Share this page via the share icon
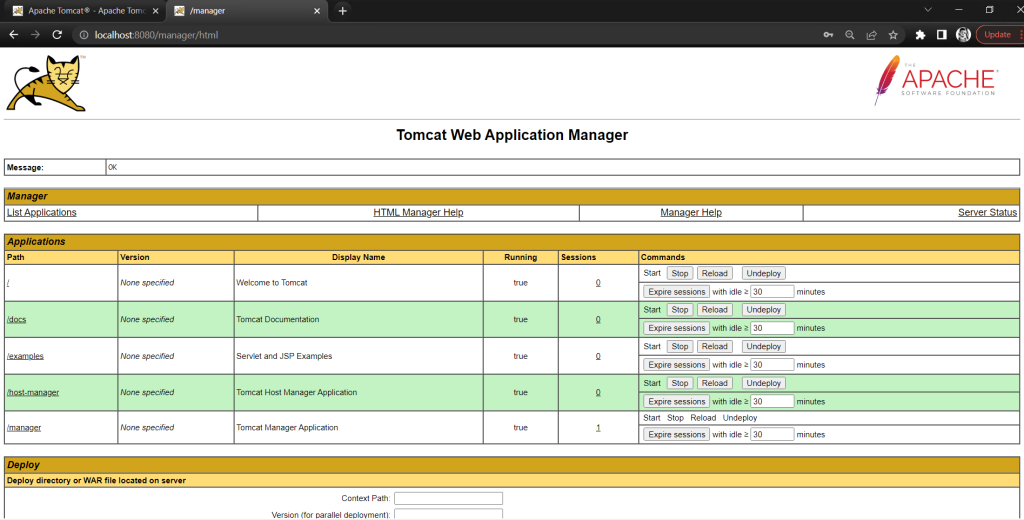The width and height of the screenshot is (1024, 520). (871, 35)
